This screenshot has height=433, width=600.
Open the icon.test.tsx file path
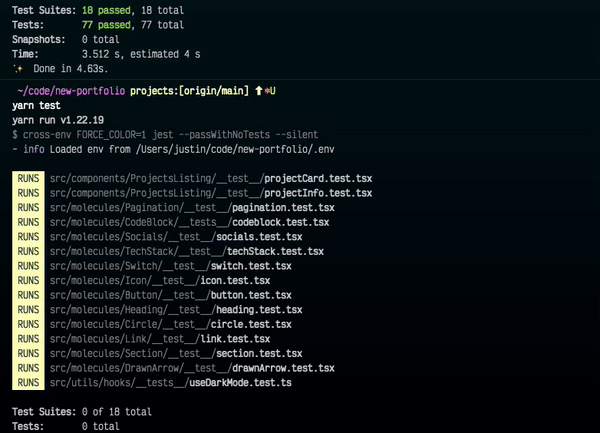166,281
